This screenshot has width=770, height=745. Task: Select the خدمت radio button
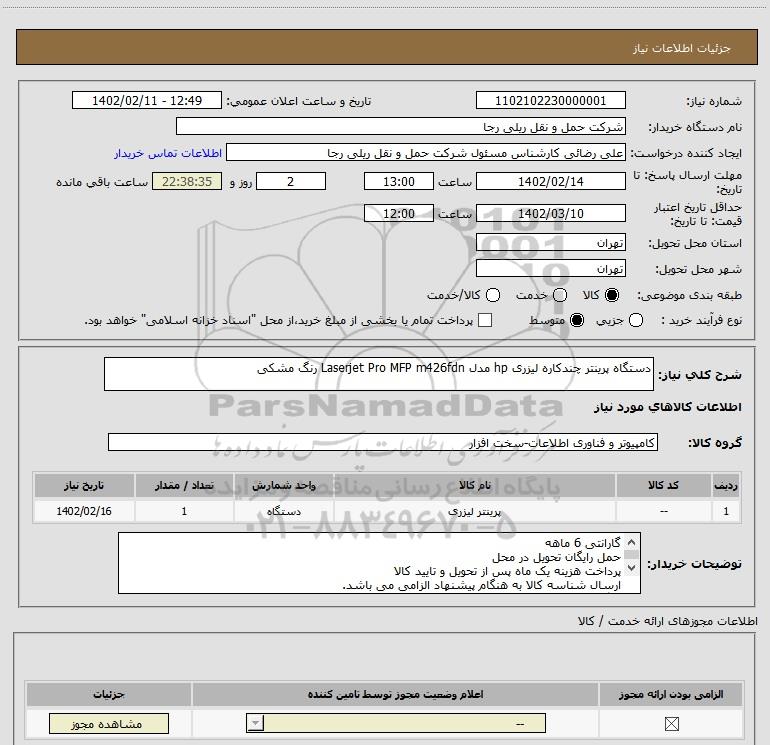[560, 295]
